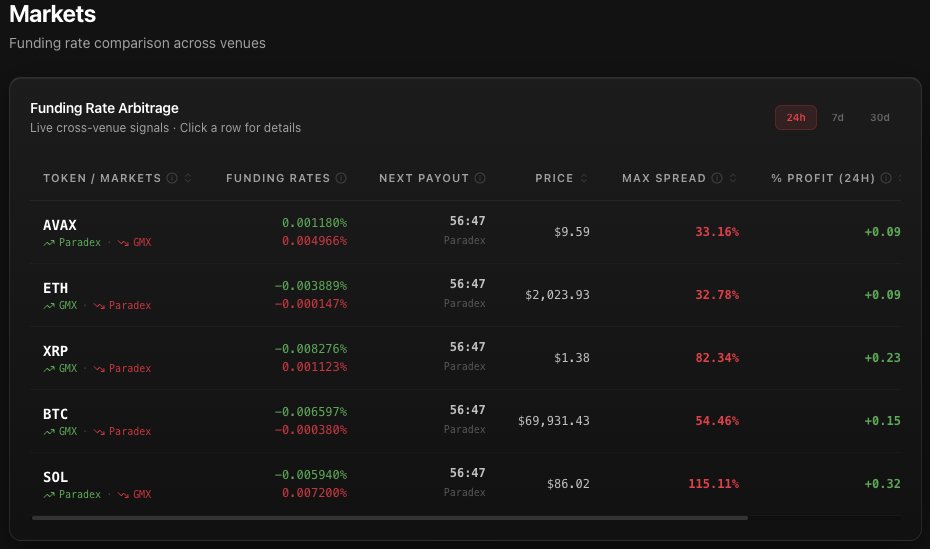
Task: Open the ETH token row details
Action: pos(466,295)
